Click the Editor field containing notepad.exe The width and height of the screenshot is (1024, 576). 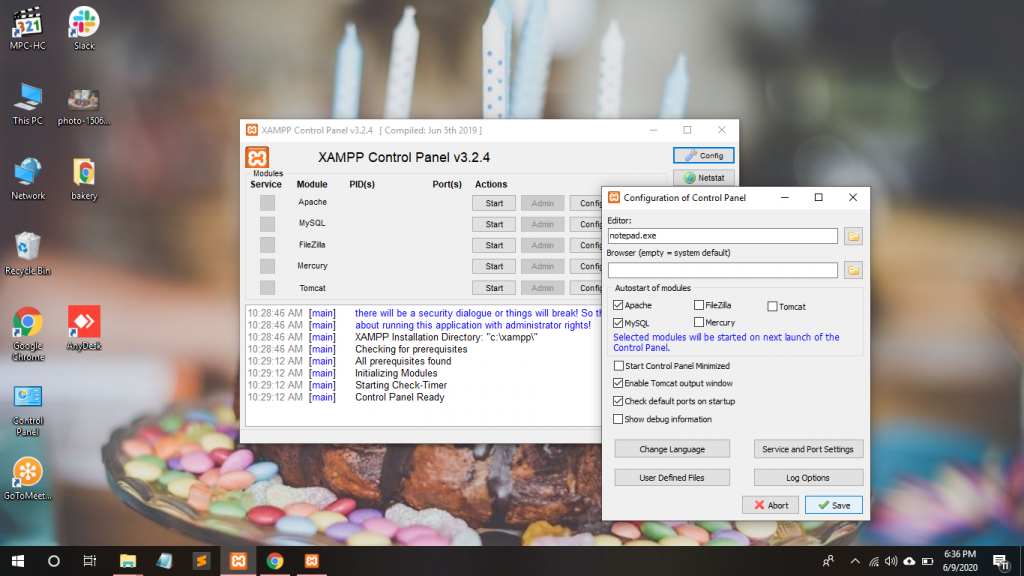(x=722, y=236)
